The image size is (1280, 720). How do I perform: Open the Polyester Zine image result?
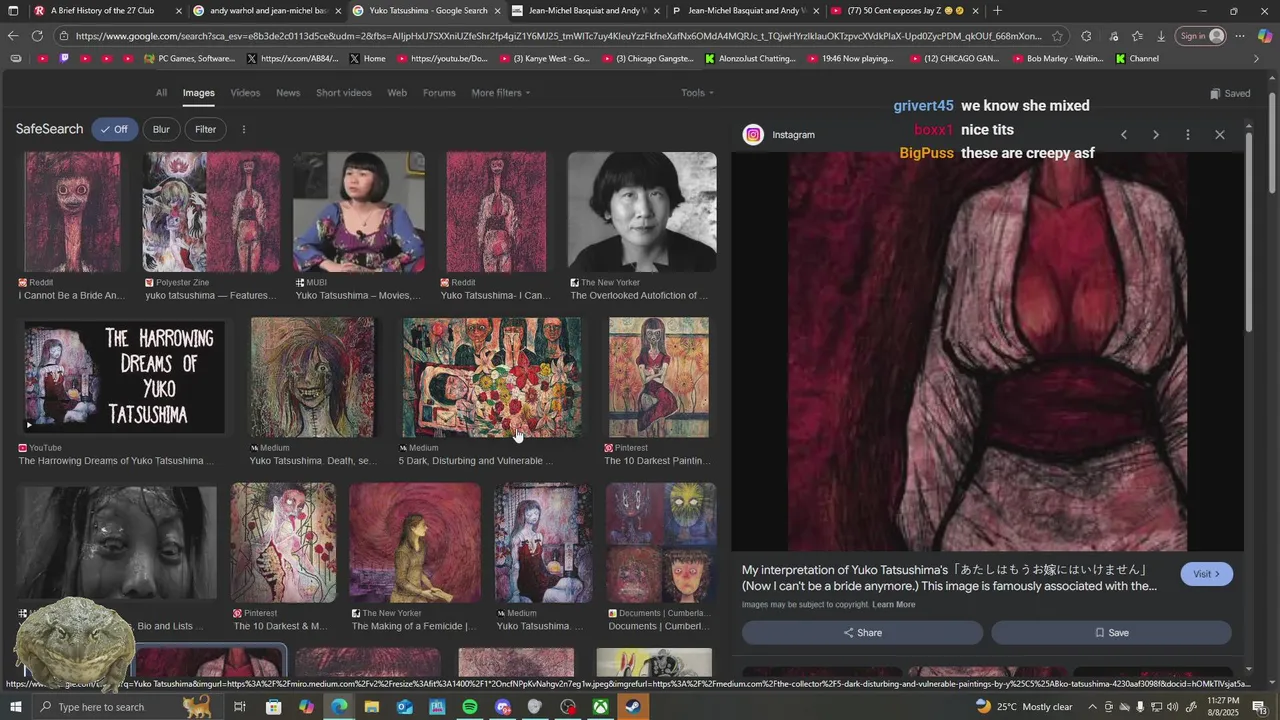(x=211, y=211)
